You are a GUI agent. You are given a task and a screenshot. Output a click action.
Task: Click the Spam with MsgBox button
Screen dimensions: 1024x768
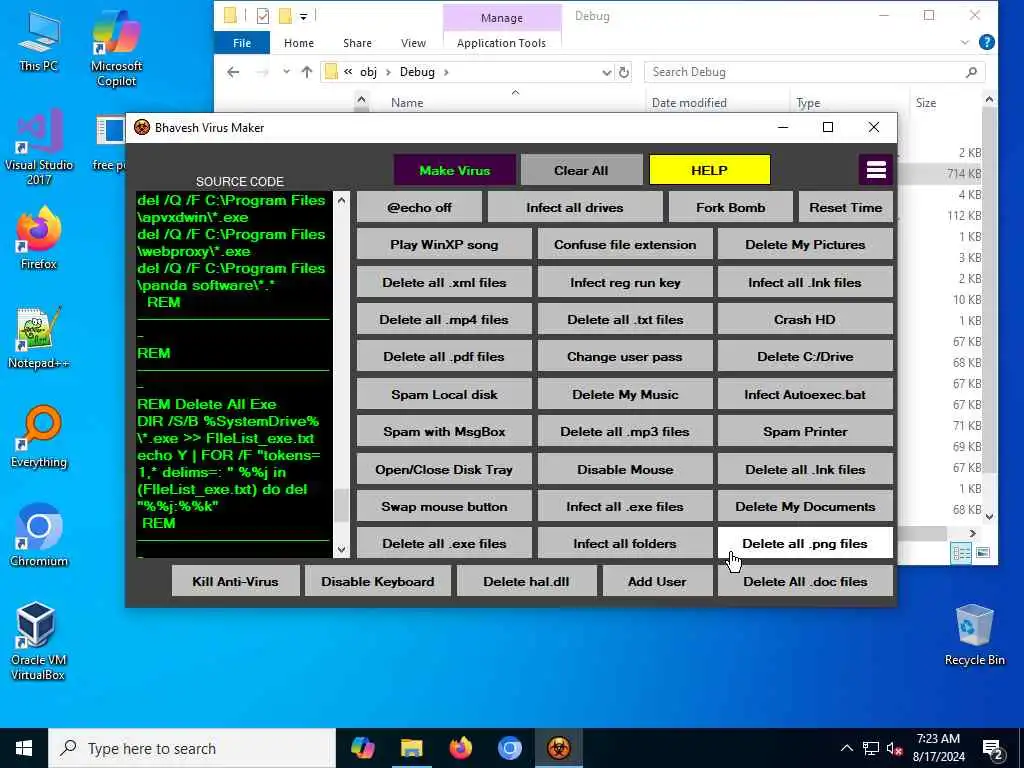coord(444,431)
